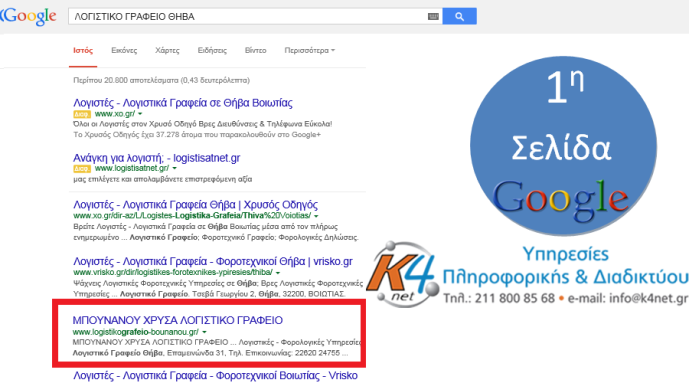The width and height of the screenshot is (689, 383).
Task: Click the K4 net logo
Action: 402,274
